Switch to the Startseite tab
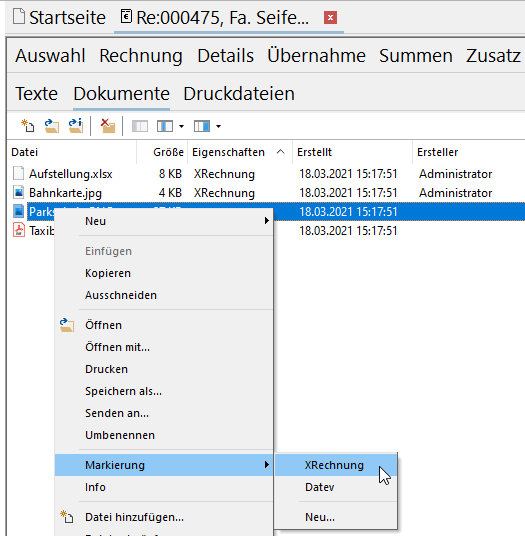Image resolution: width=525 pixels, height=536 pixels. pos(59,17)
